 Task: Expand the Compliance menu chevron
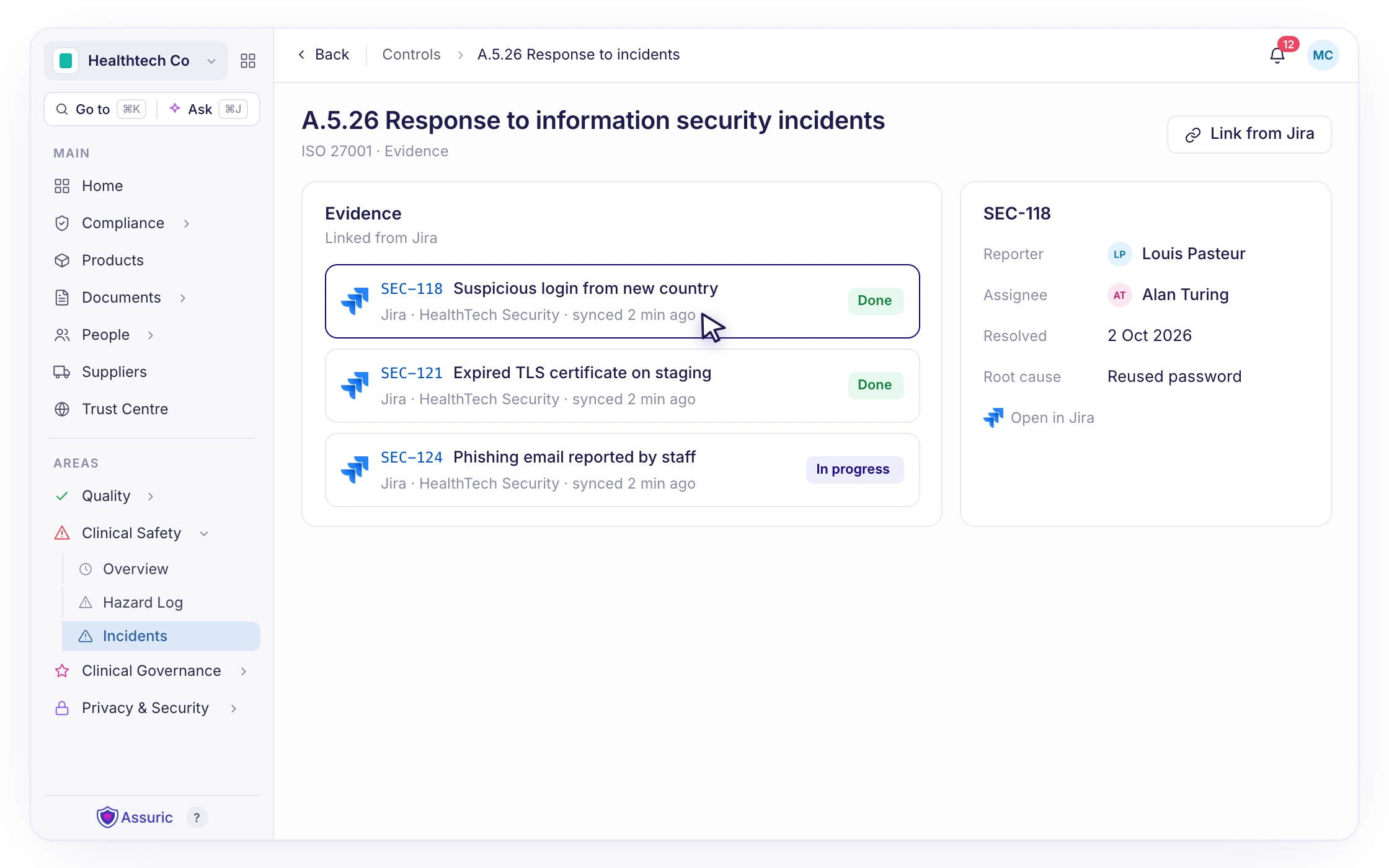coord(187,223)
